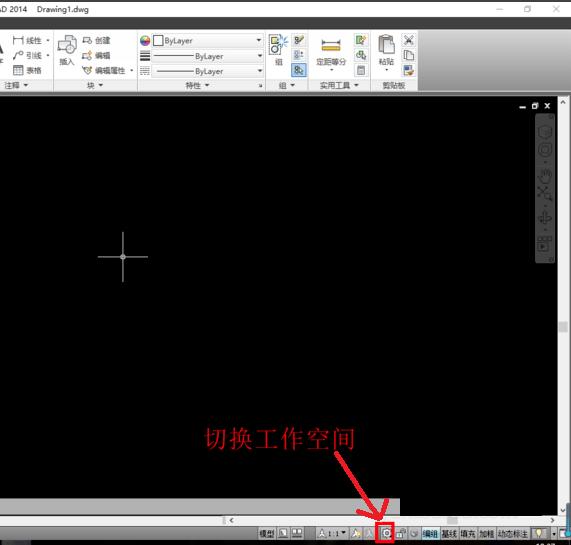
Task: Toggle the 填充 status bar button
Action: click(x=468, y=534)
